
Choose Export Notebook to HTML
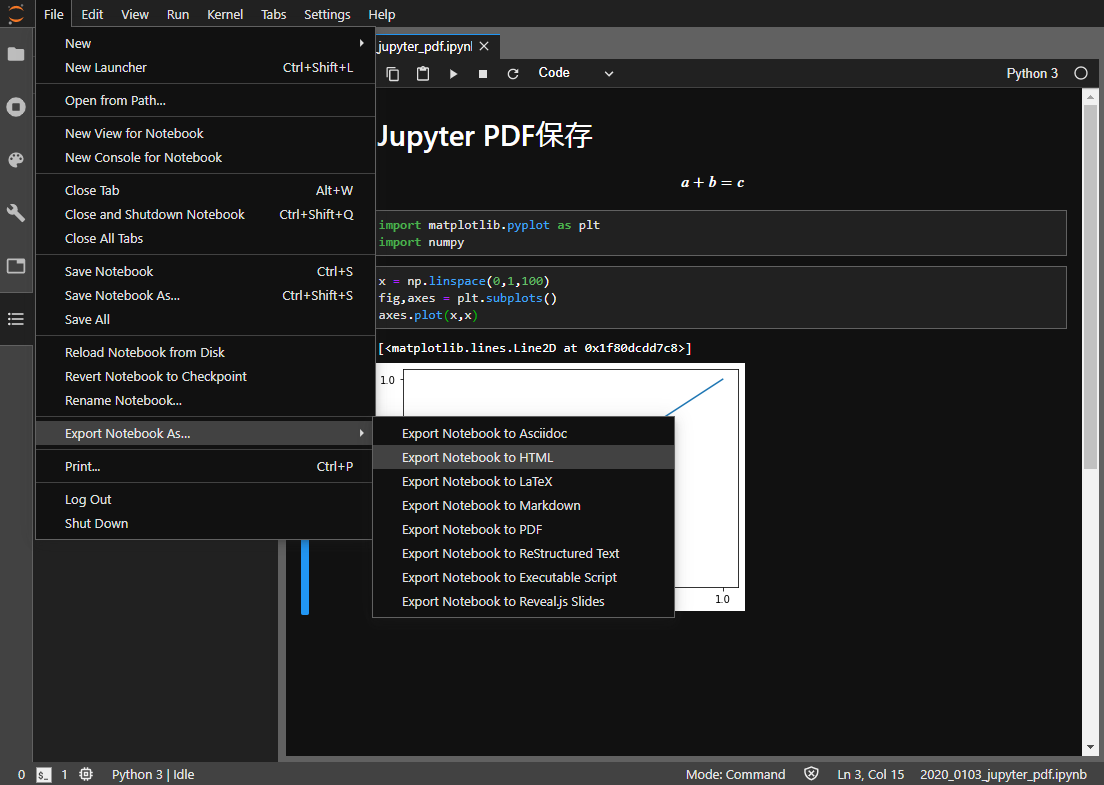click(x=523, y=458)
